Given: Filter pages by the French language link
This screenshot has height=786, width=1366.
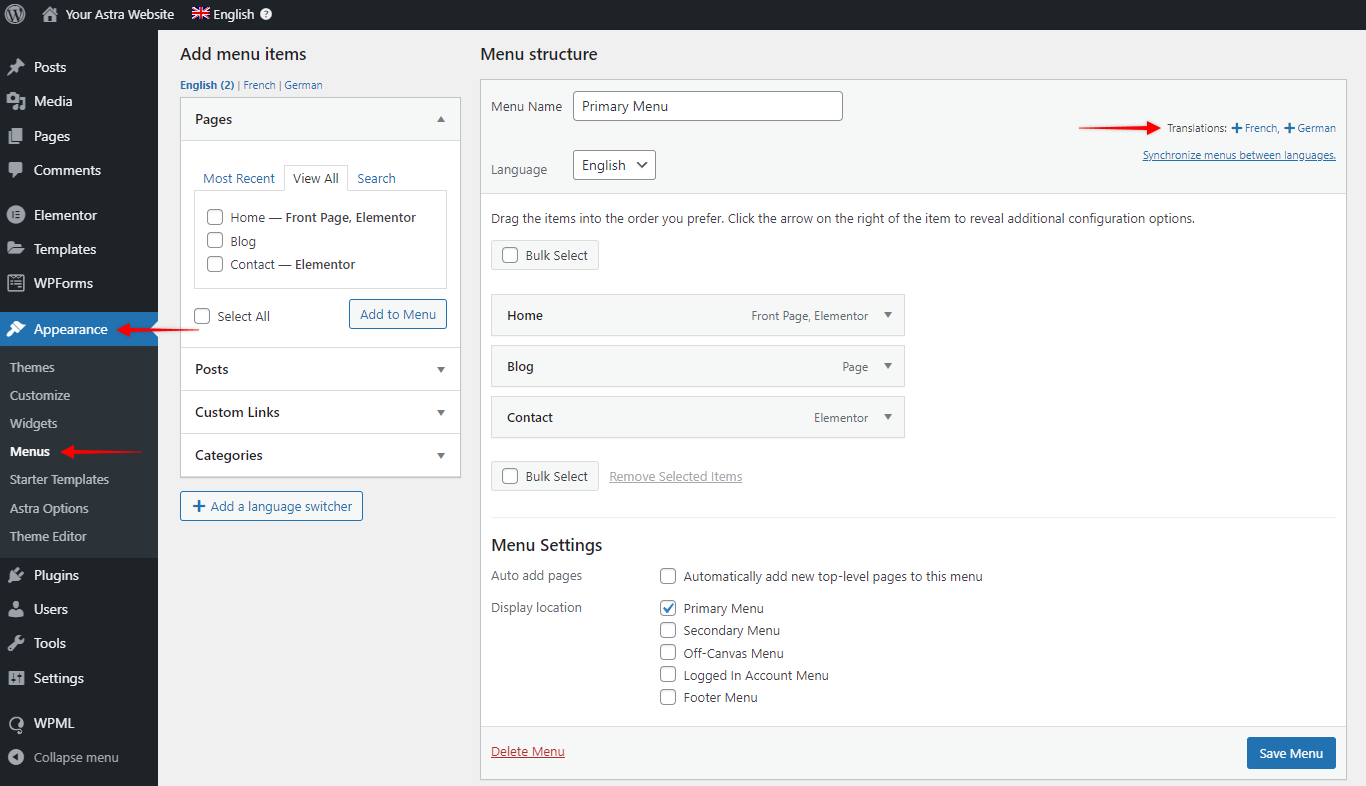Looking at the screenshot, I should pos(259,85).
